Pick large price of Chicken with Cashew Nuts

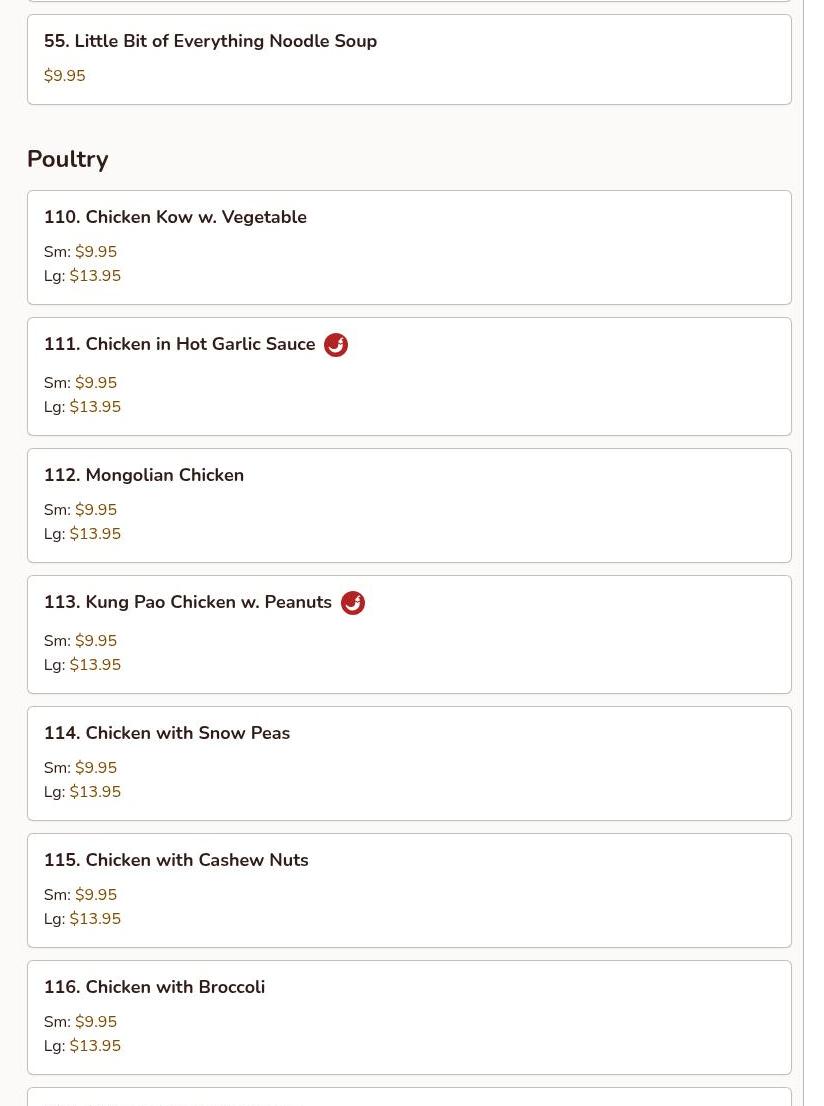[95, 919]
